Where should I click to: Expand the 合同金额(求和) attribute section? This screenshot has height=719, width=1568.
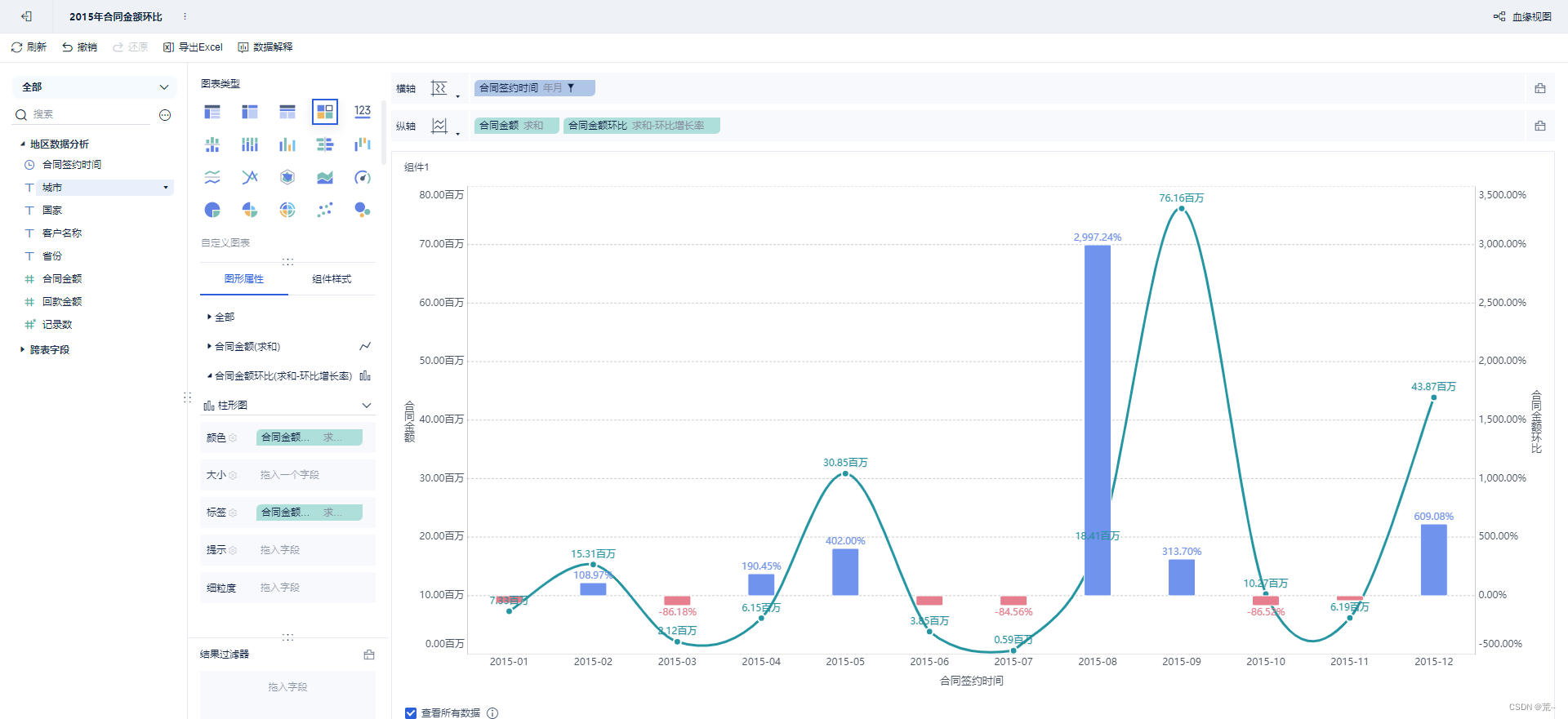pos(209,346)
